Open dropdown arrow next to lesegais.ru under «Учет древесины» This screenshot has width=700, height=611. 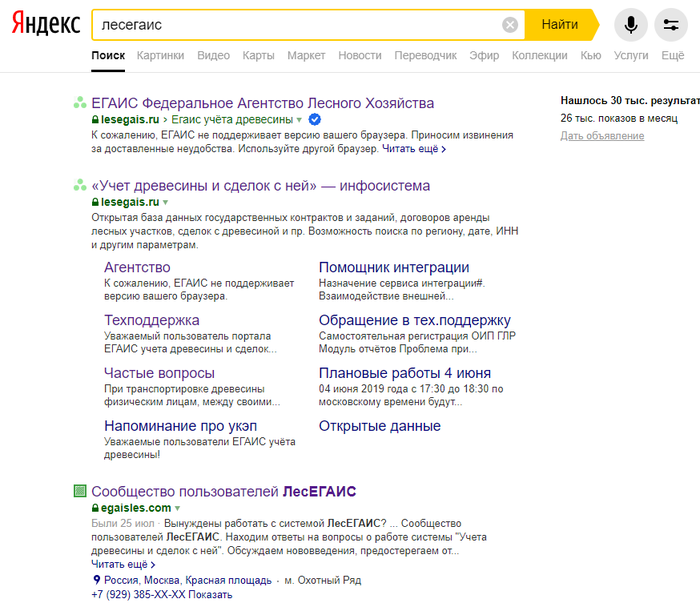pyautogui.click(x=166, y=203)
